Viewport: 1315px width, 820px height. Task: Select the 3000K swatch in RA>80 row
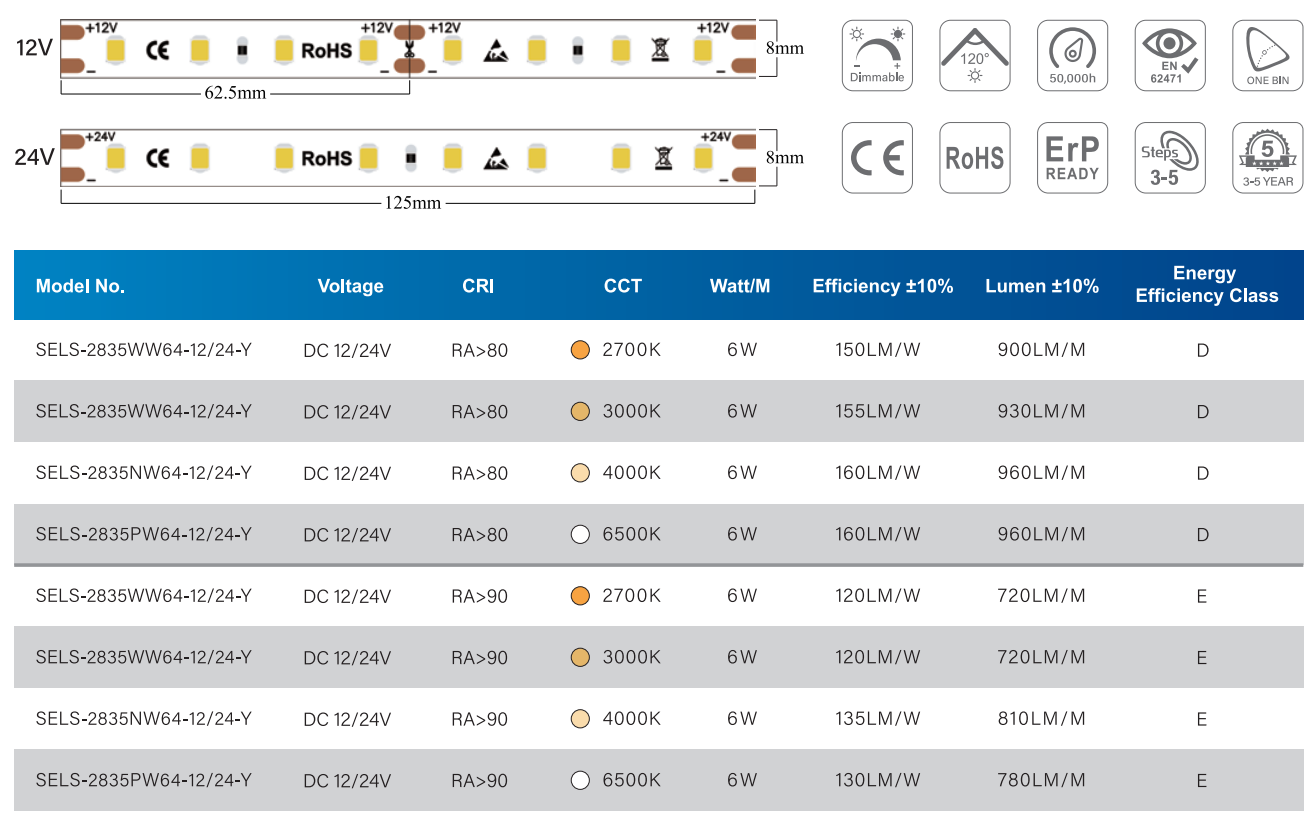[580, 411]
